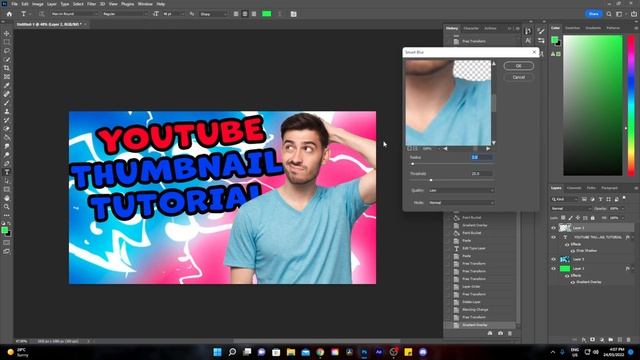Image resolution: width=640 pixels, height=360 pixels.
Task: Open the Filter menu
Action: pos(91,4)
